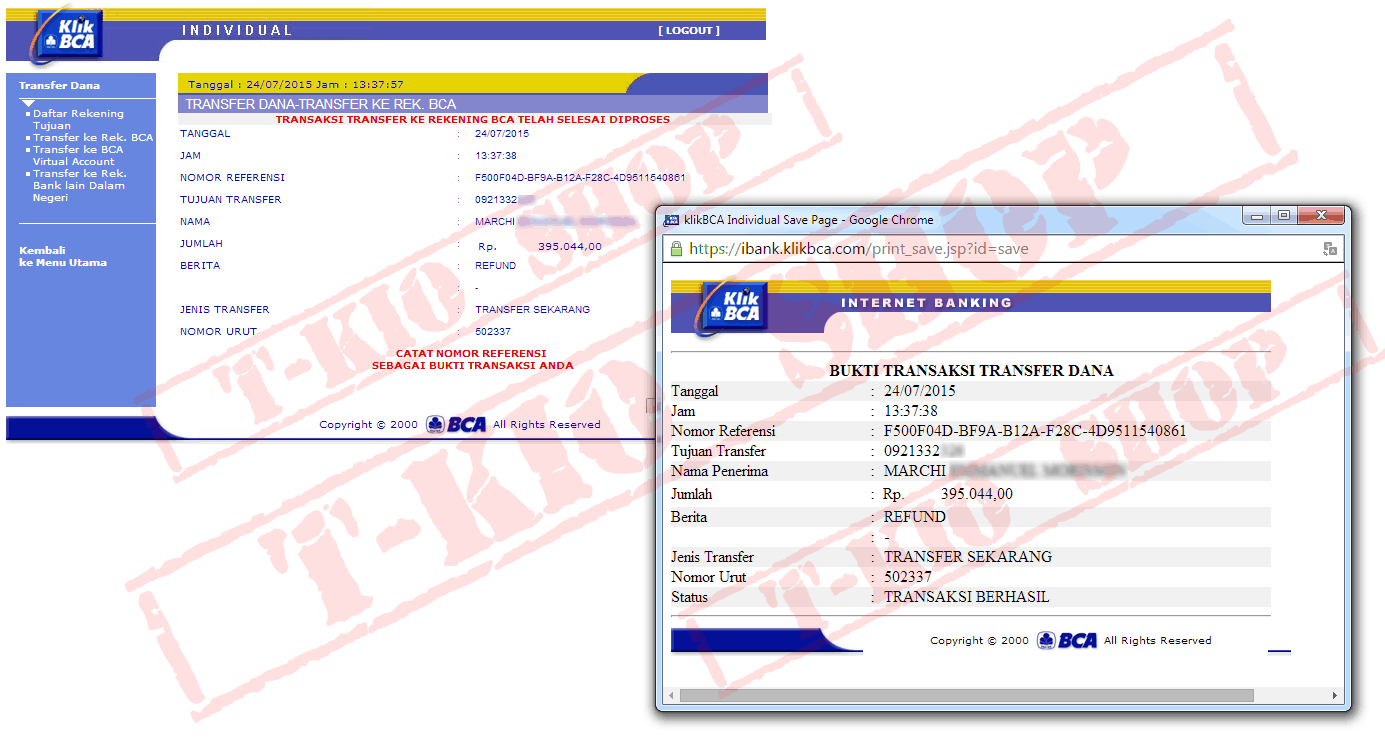Click the white triangle under Transfer Dana
1385x751 pixels.
(28, 103)
